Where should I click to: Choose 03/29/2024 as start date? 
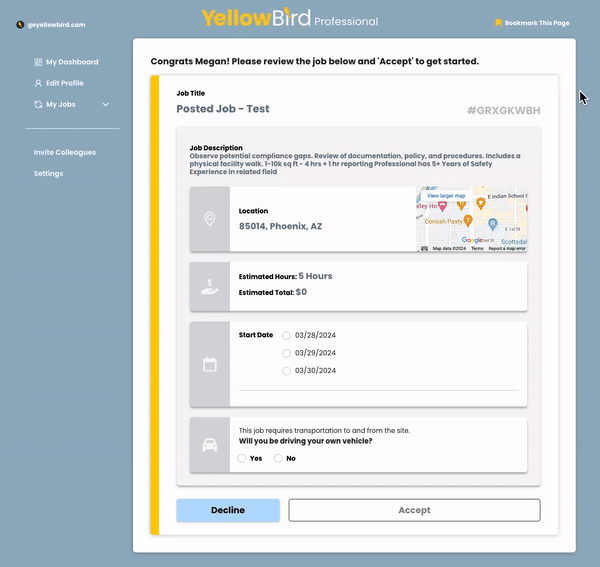coord(287,353)
